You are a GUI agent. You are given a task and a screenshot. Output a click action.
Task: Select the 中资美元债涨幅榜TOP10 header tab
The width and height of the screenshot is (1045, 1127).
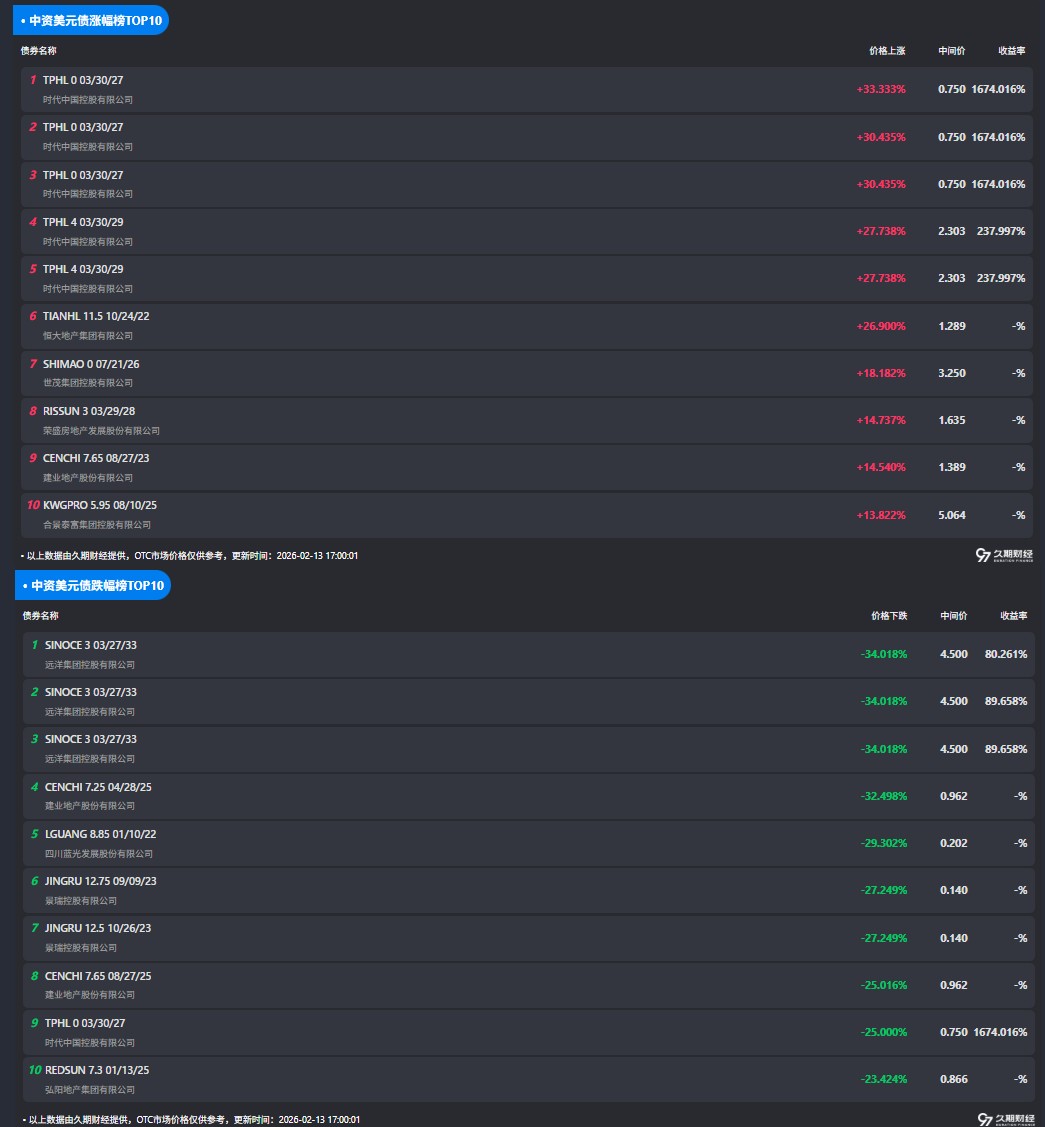pos(91,20)
